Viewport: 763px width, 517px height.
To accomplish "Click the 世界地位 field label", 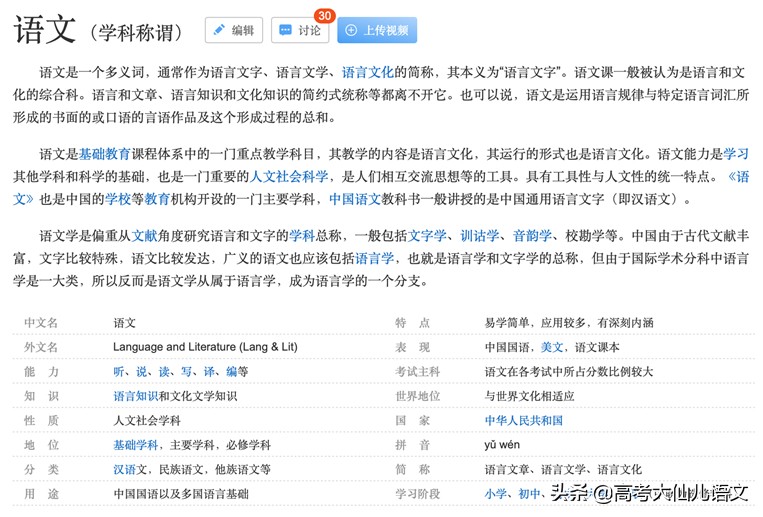I will [x=418, y=396].
